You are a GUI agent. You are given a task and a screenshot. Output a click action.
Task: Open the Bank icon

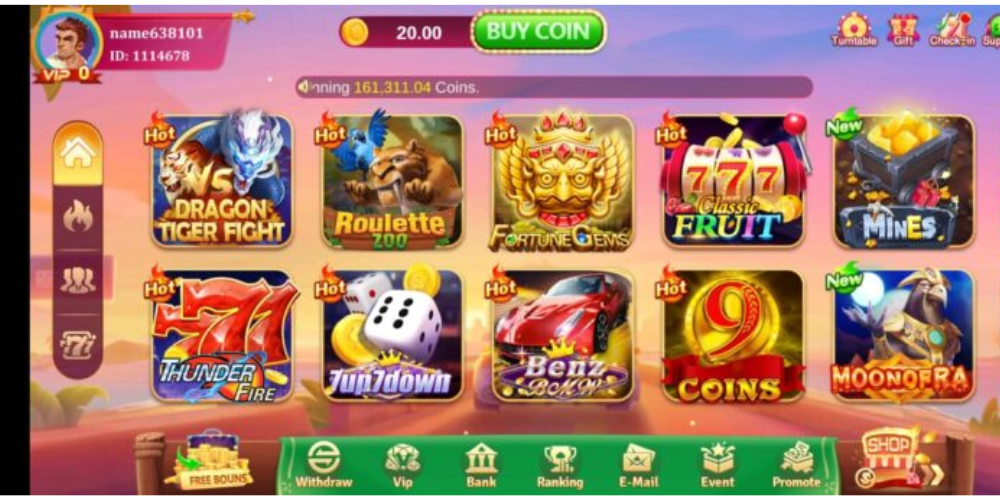click(x=481, y=465)
